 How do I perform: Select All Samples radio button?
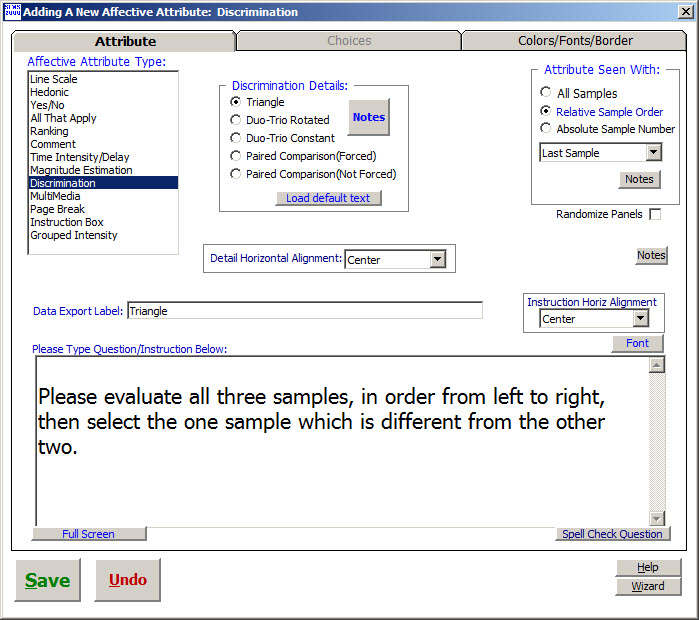coord(546,93)
